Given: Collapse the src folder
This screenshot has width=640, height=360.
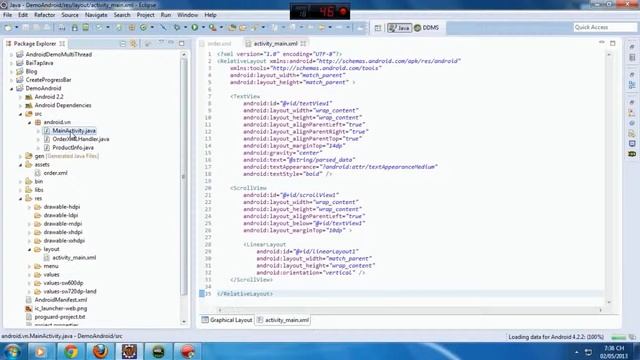Looking at the screenshot, I should pos(20,114).
